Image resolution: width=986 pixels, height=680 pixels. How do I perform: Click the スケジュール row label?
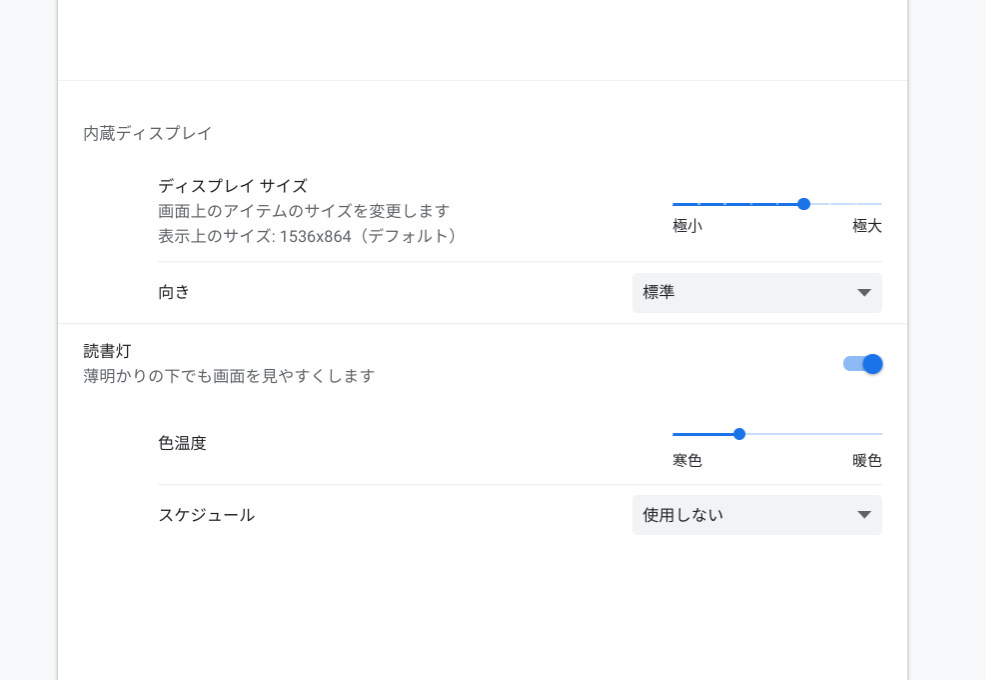coord(205,515)
